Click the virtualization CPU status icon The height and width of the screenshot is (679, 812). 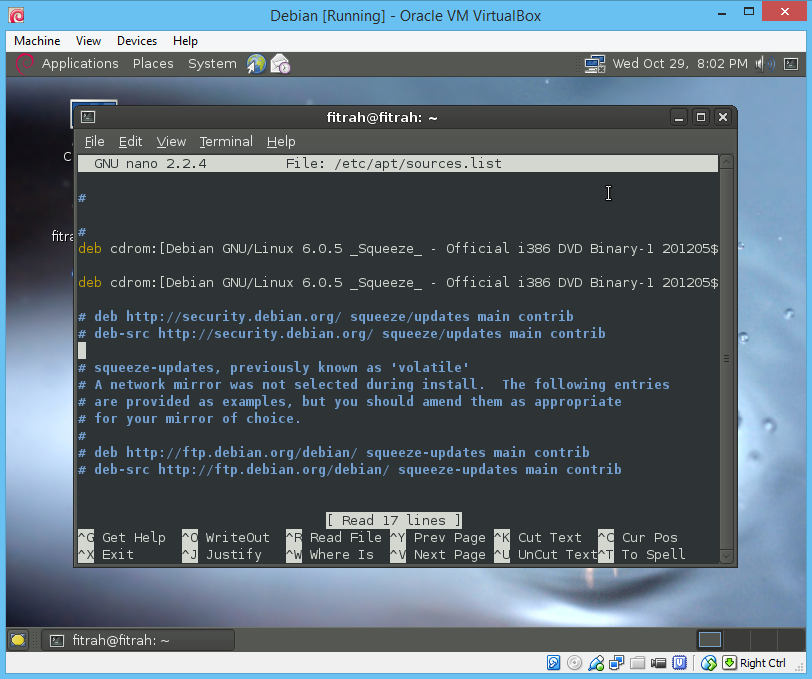pyautogui.click(x=679, y=663)
